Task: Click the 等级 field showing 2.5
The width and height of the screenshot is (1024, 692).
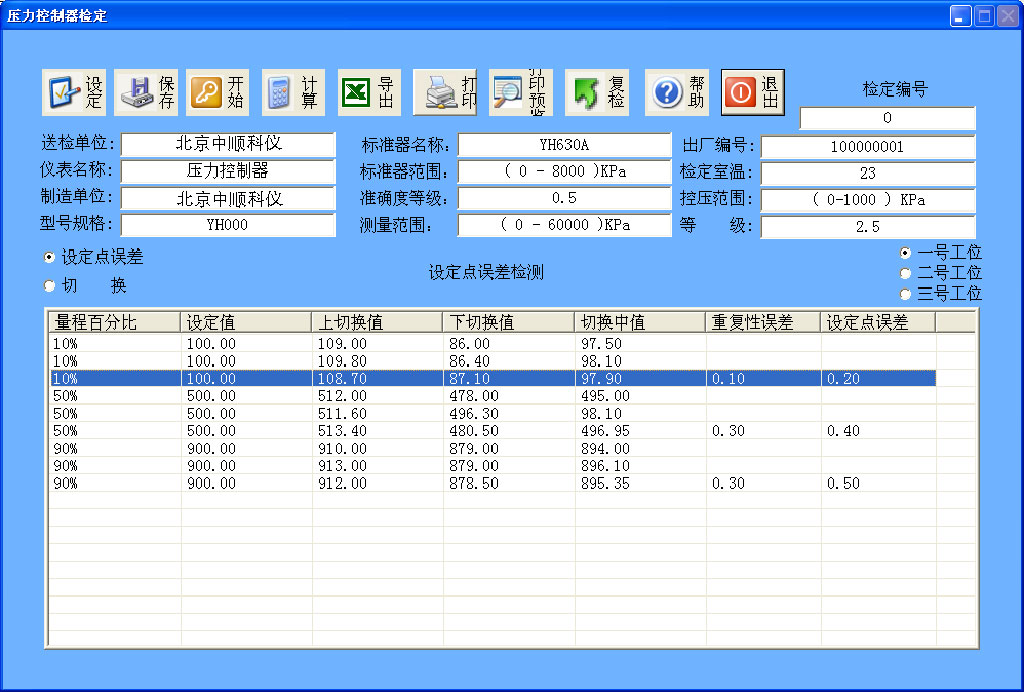Action: point(868,227)
